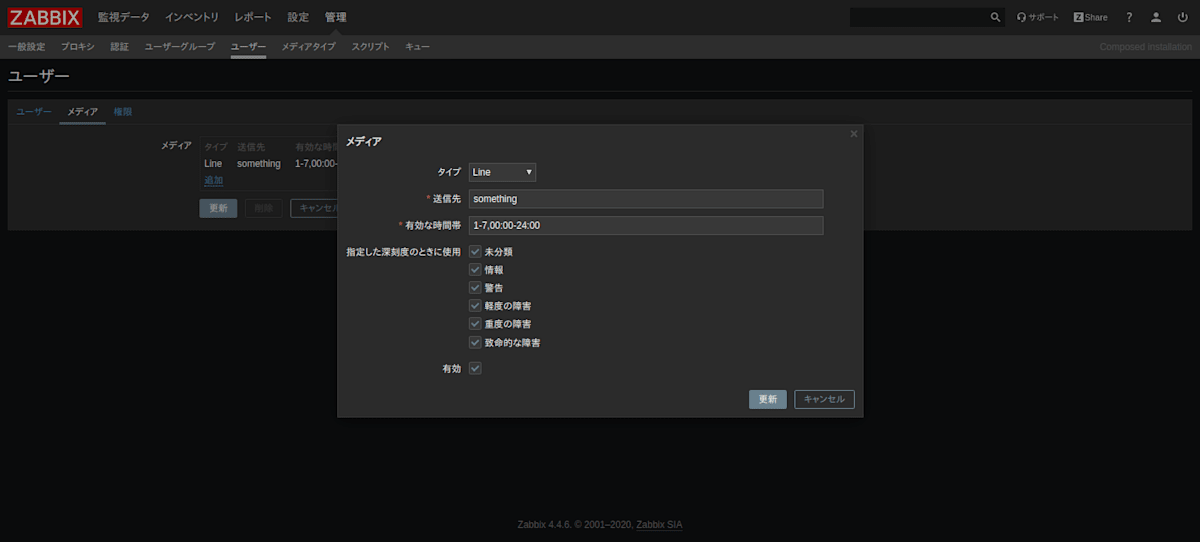Go to メディアタイプ submenu

tap(308, 47)
